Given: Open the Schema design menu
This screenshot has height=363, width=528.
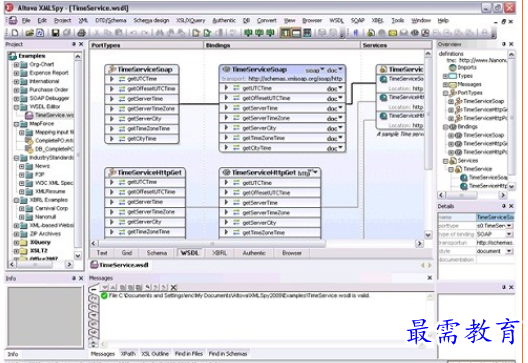Looking at the screenshot, I should (x=151, y=21).
